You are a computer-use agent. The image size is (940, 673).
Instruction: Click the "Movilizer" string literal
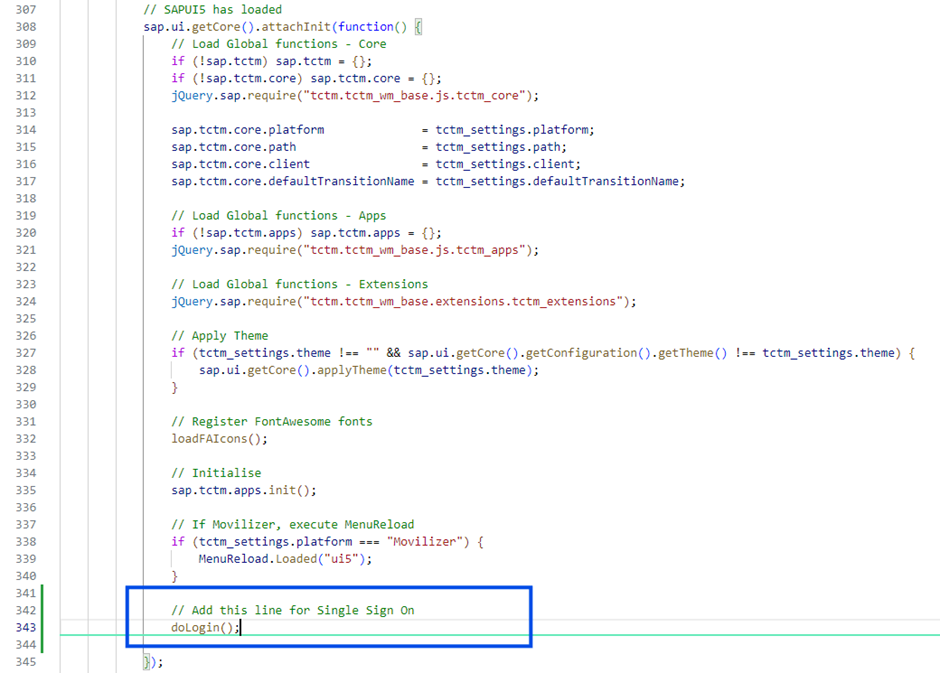pyautogui.click(x=432, y=541)
